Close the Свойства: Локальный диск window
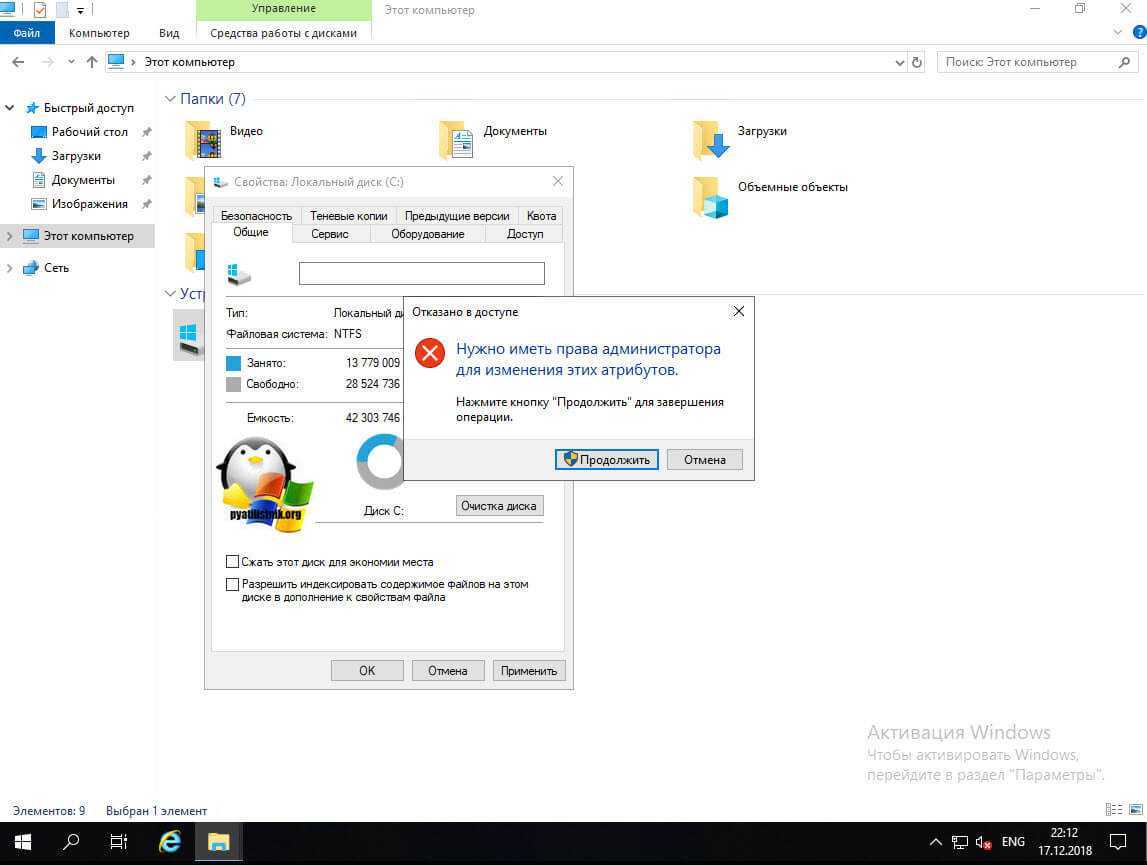This screenshot has height=865, width=1147. [x=558, y=181]
